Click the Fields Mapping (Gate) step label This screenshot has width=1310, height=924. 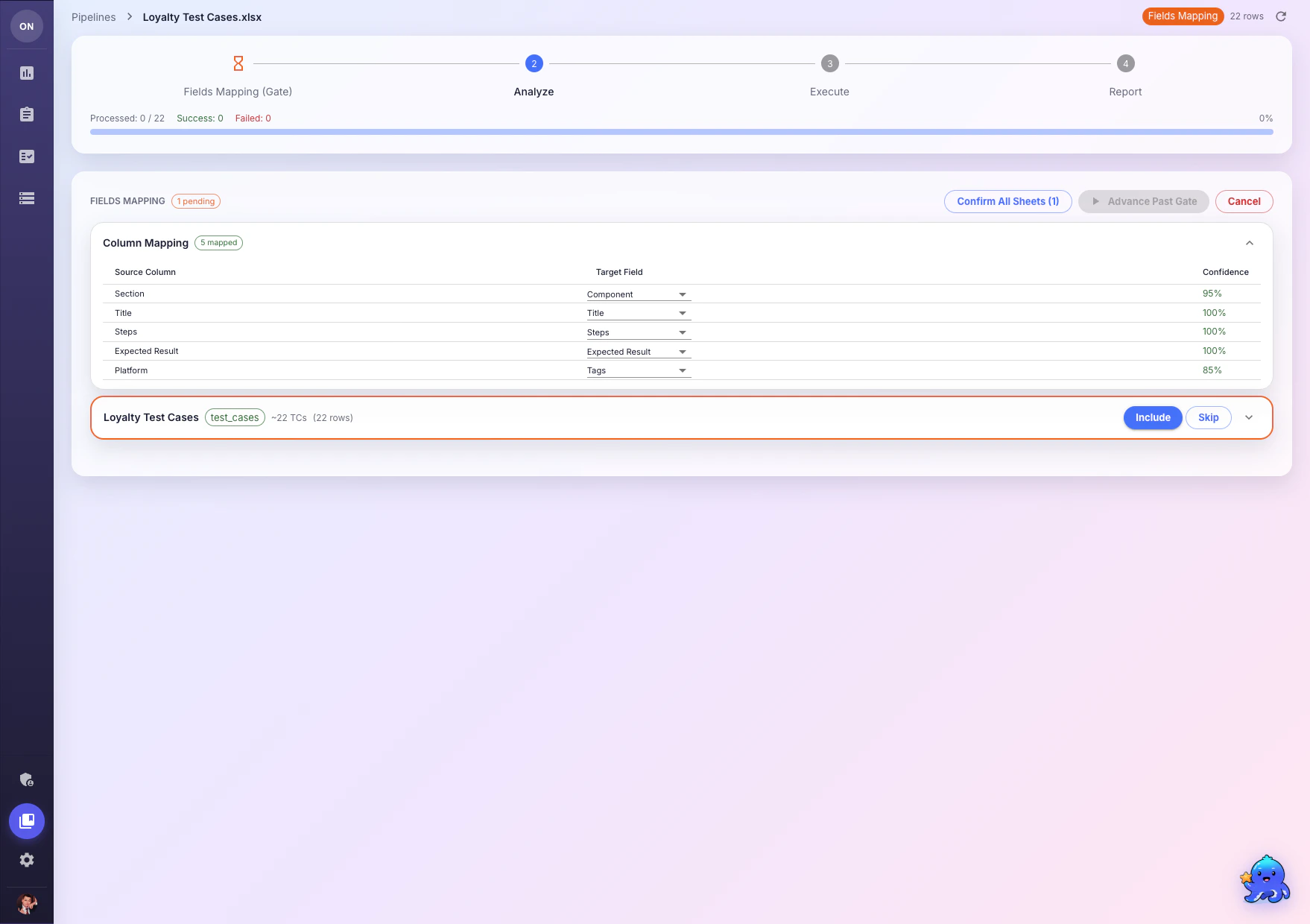pyautogui.click(x=238, y=92)
